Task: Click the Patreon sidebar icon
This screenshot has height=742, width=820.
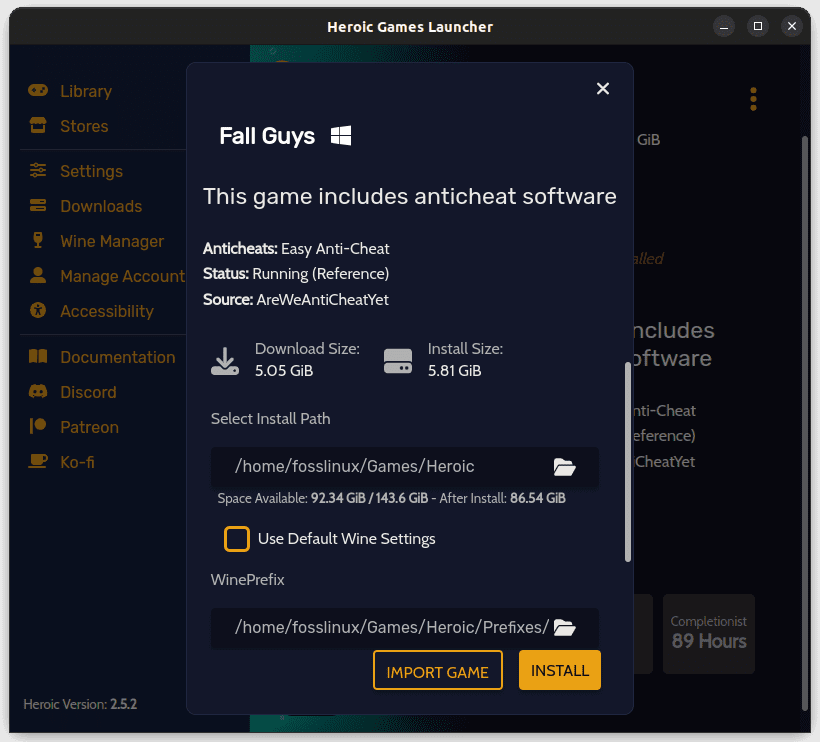Action: tap(38, 427)
